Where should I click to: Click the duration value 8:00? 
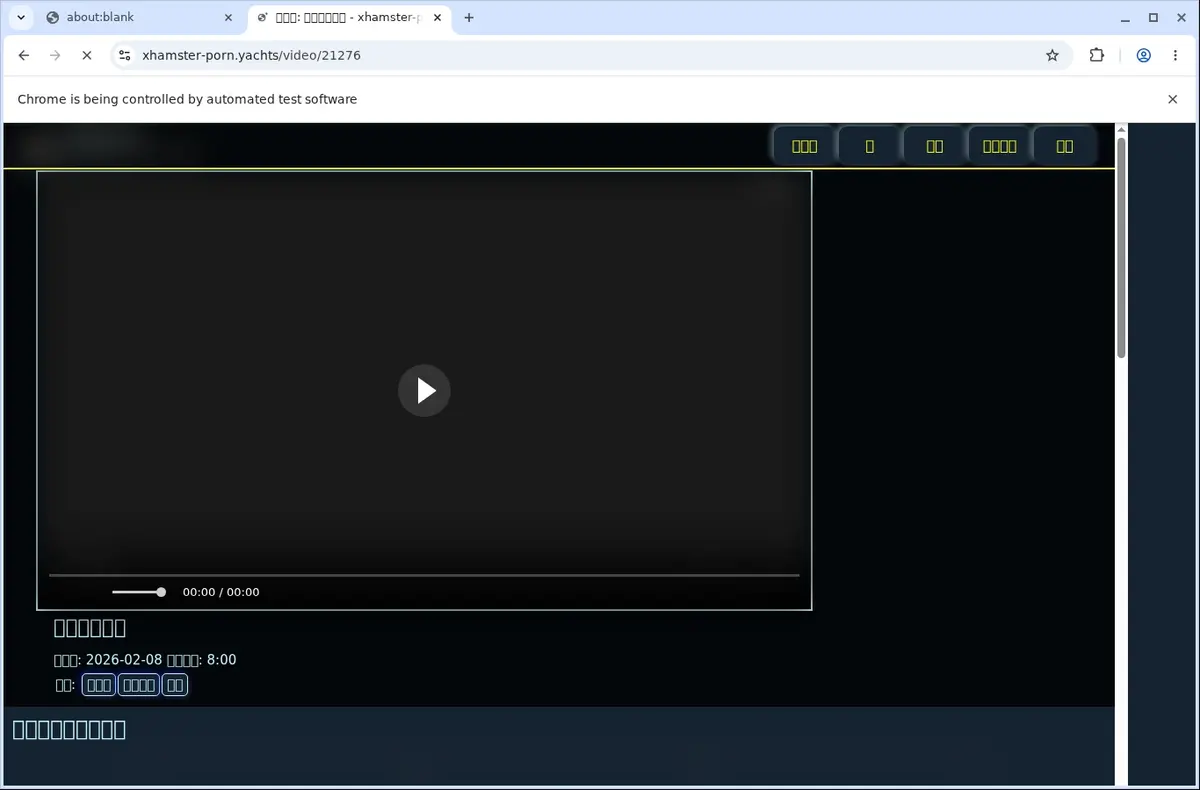tap(221, 660)
